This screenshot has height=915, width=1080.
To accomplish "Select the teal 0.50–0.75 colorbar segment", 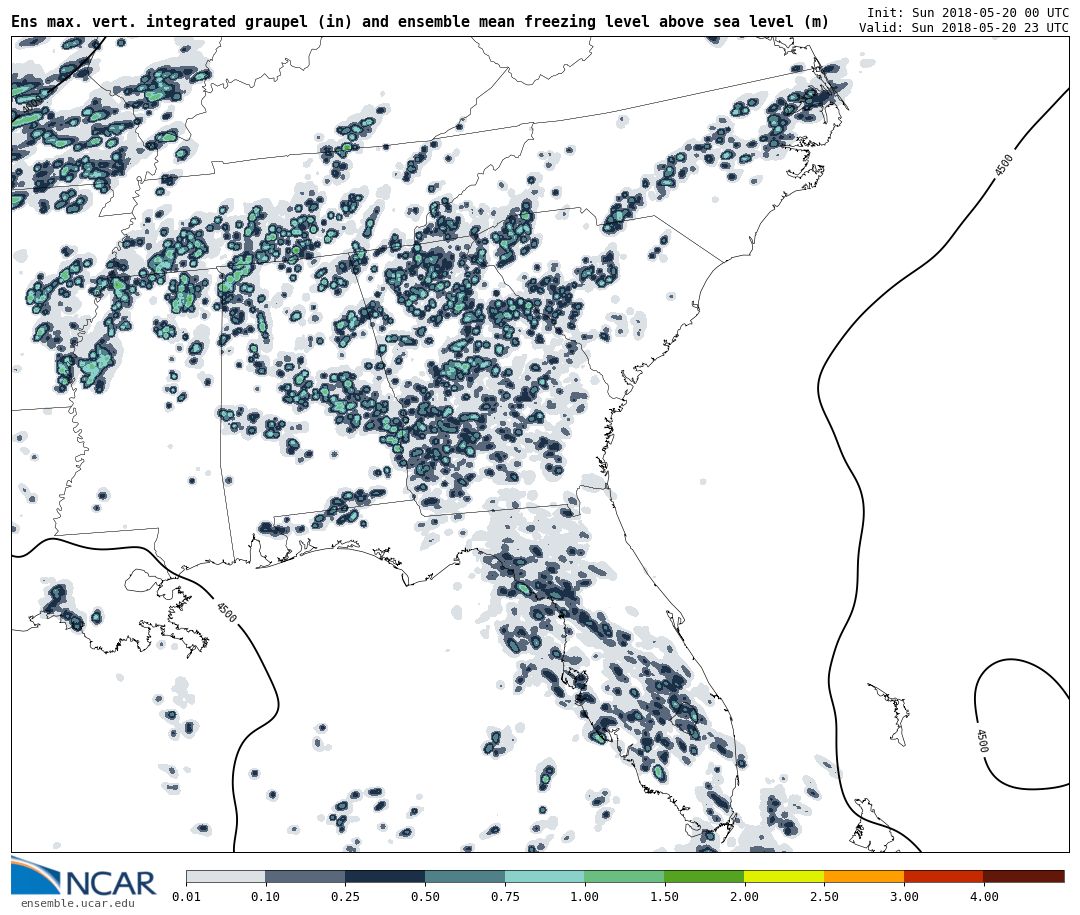I will pos(465,876).
